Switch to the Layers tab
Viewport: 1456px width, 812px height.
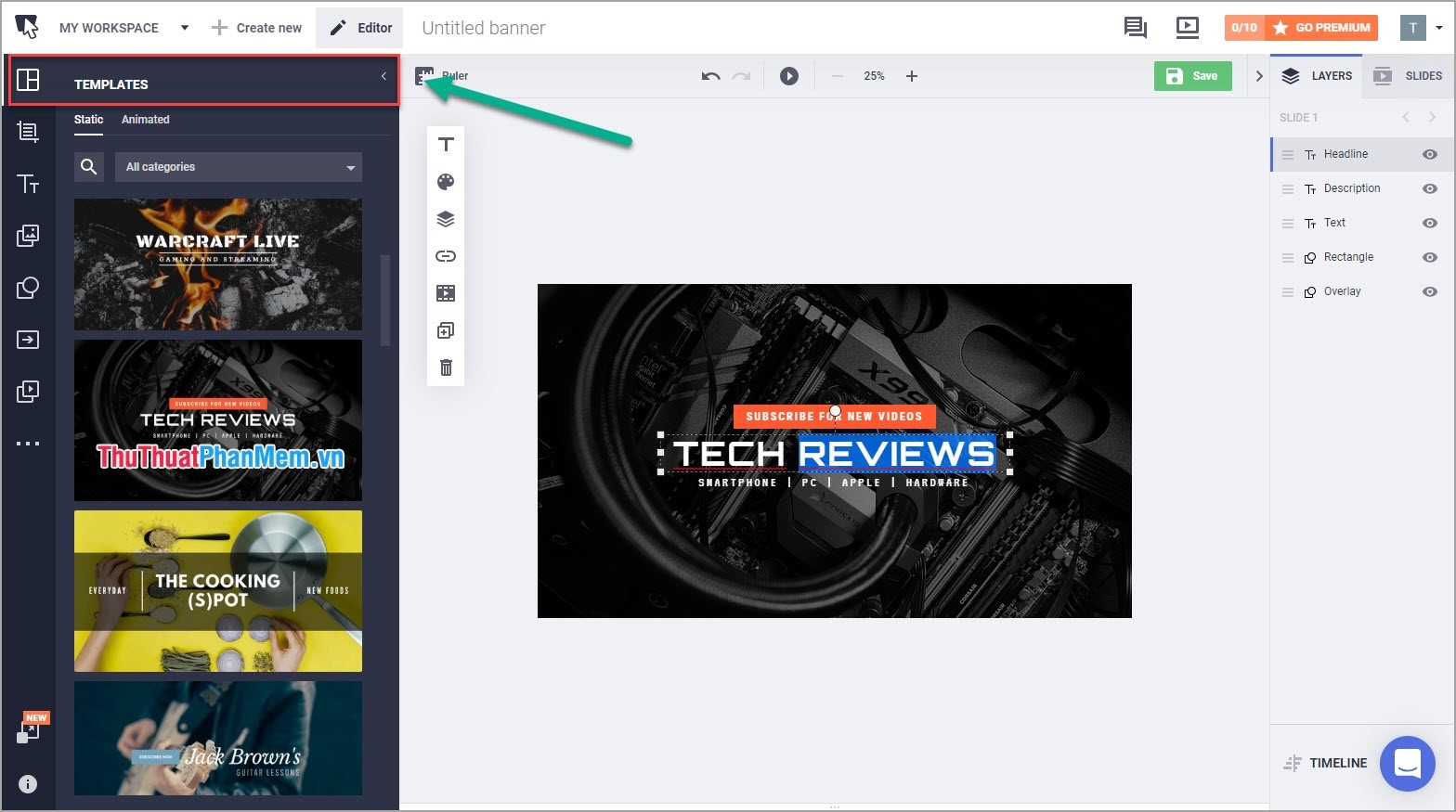coord(1317,76)
